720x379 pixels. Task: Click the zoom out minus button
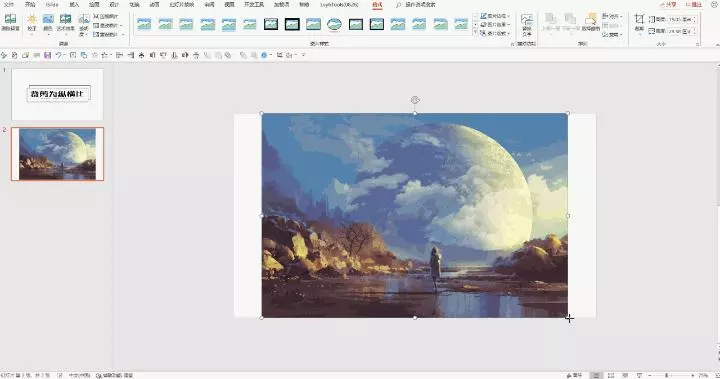(650, 375)
